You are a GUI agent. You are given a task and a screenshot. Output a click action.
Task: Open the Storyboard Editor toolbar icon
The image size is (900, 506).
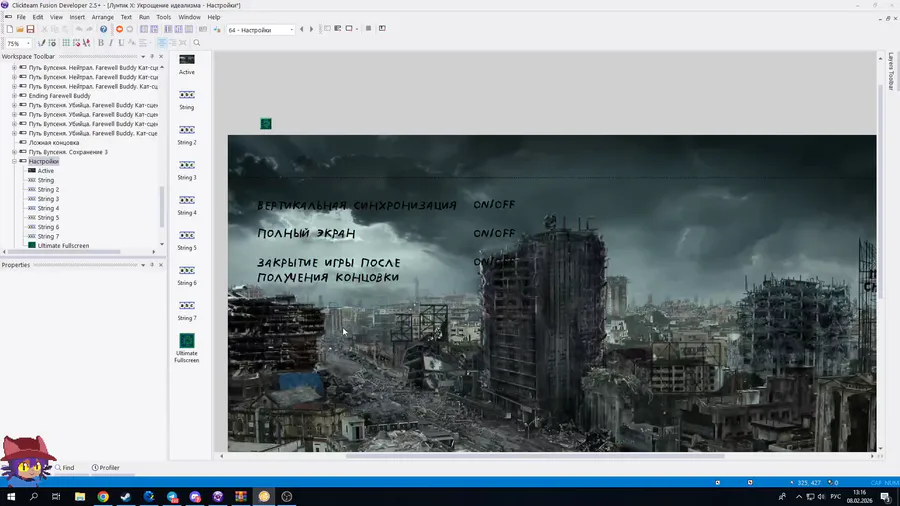point(144,29)
